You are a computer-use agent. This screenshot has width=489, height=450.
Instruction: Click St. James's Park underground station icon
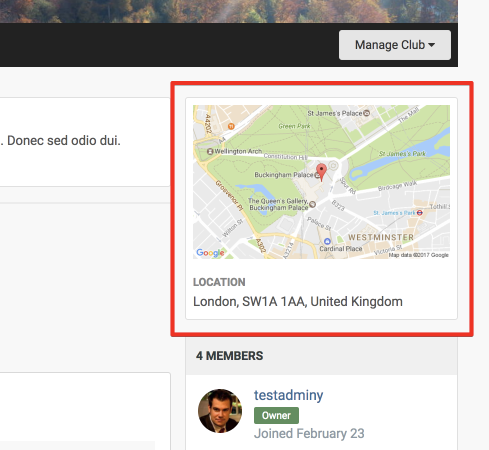click(420, 213)
